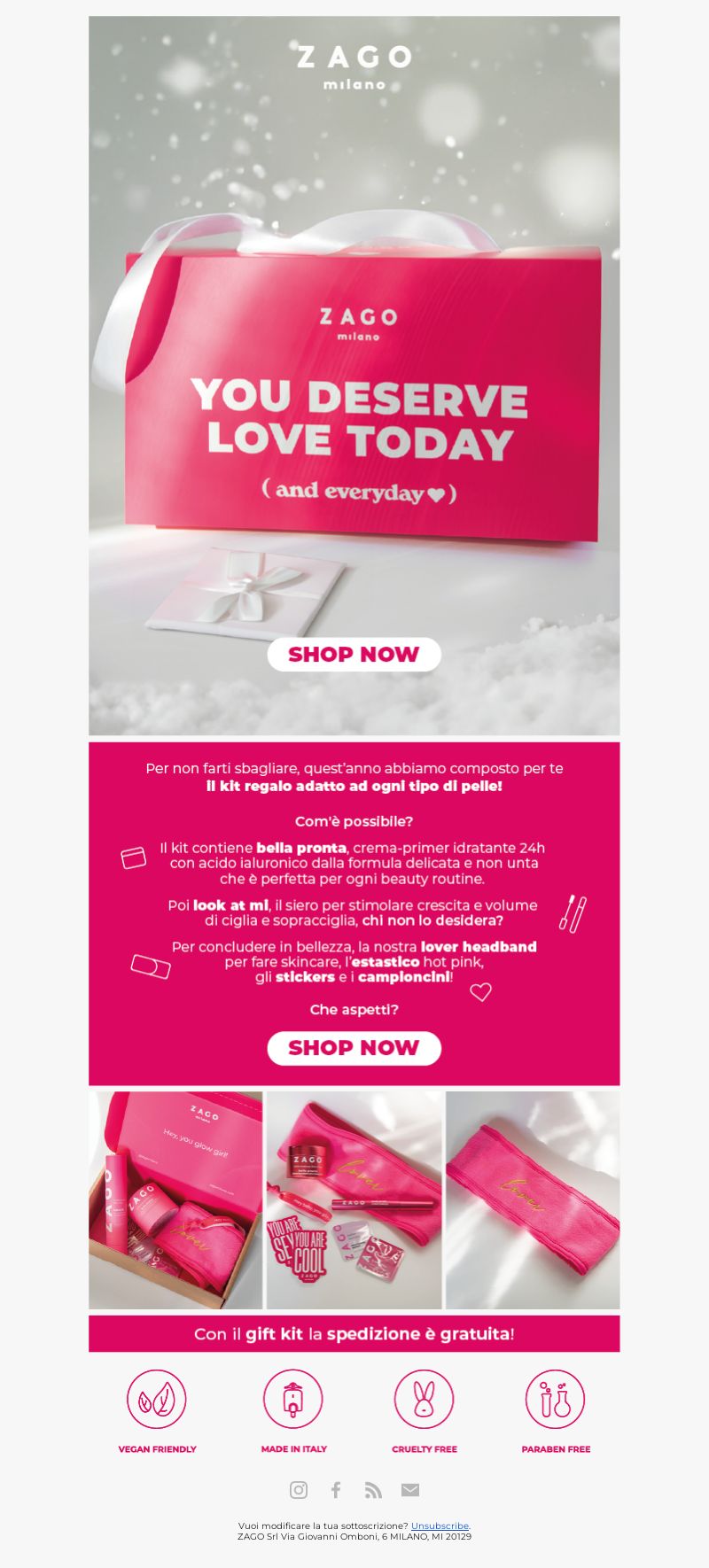Click the ZAGO milano logo at top

coord(354,66)
